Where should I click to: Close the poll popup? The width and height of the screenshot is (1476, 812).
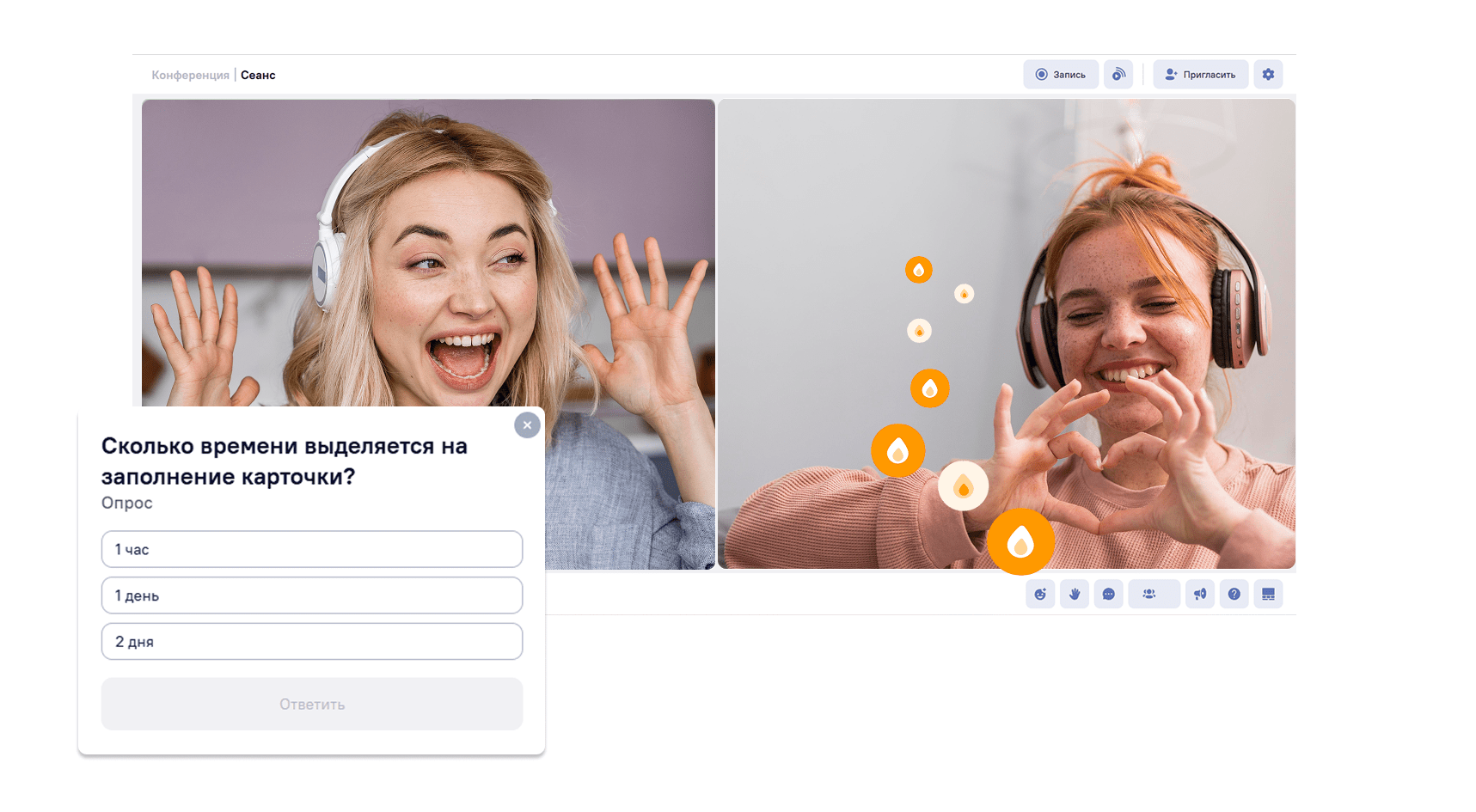[x=527, y=425]
